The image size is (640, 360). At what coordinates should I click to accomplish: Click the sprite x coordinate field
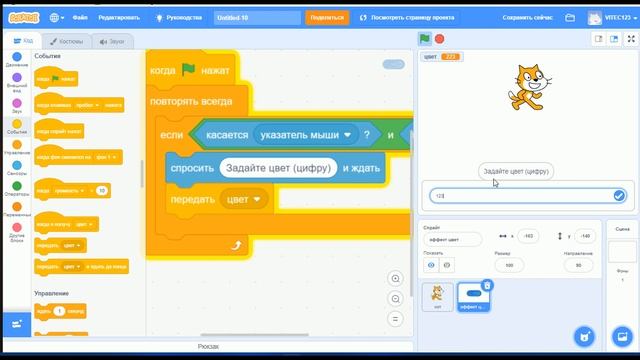click(528, 236)
